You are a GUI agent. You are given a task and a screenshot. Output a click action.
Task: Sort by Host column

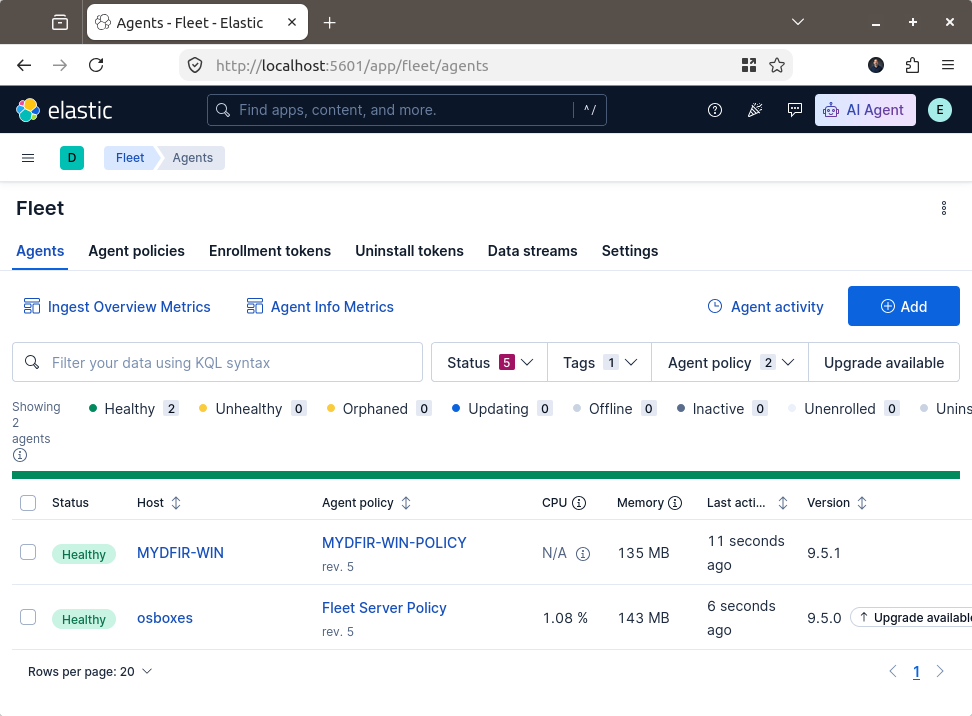pyautogui.click(x=159, y=503)
